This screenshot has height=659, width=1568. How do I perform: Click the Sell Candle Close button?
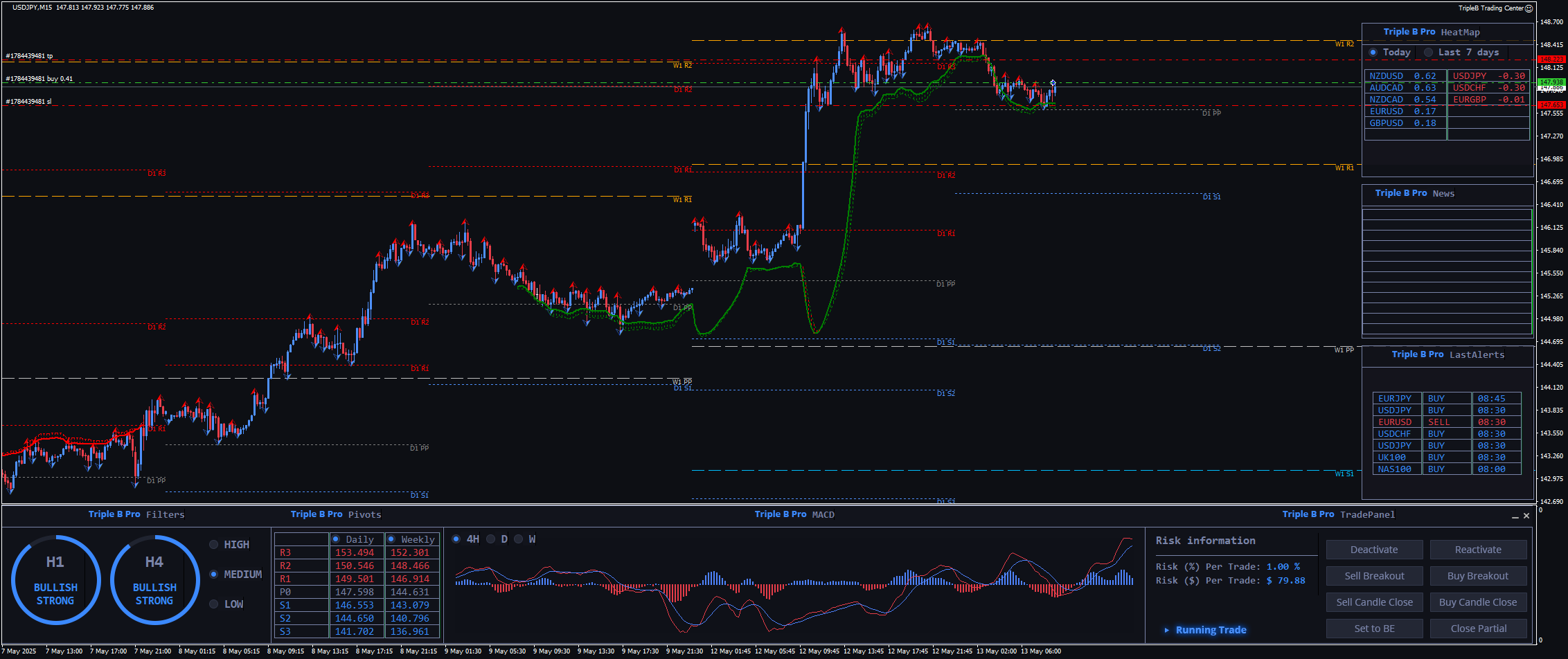click(x=1374, y=602)
